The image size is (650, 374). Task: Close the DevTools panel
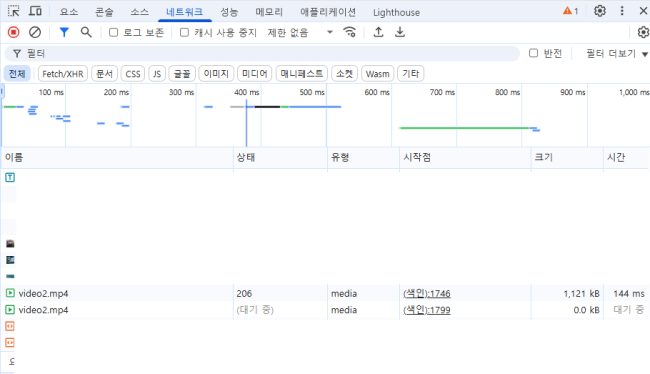tap(643, 11)
